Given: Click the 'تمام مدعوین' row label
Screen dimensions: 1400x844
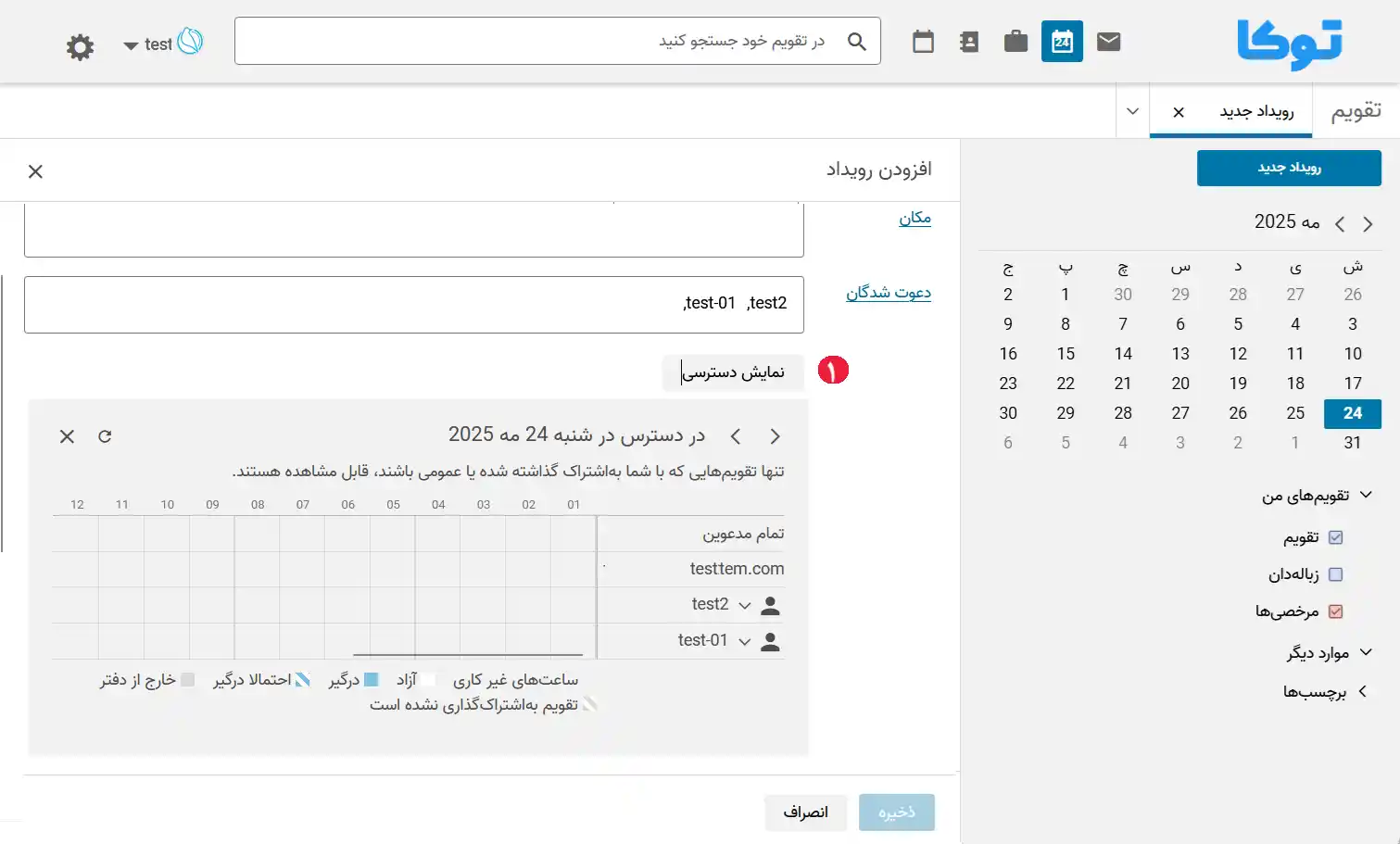Looking at the screenshot, I should (743, 534).
